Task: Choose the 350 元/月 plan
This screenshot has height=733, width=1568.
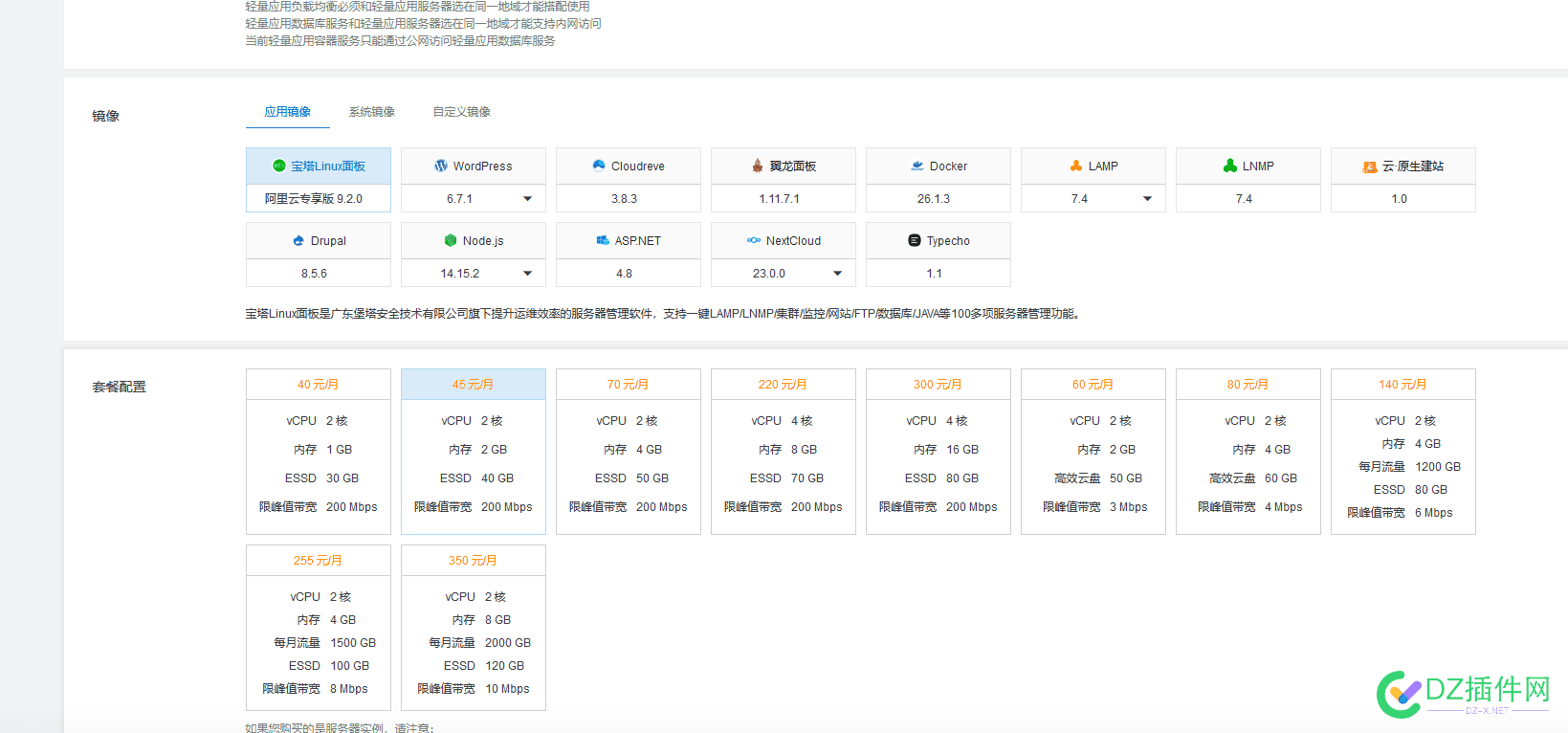Action: click(474, 628)
